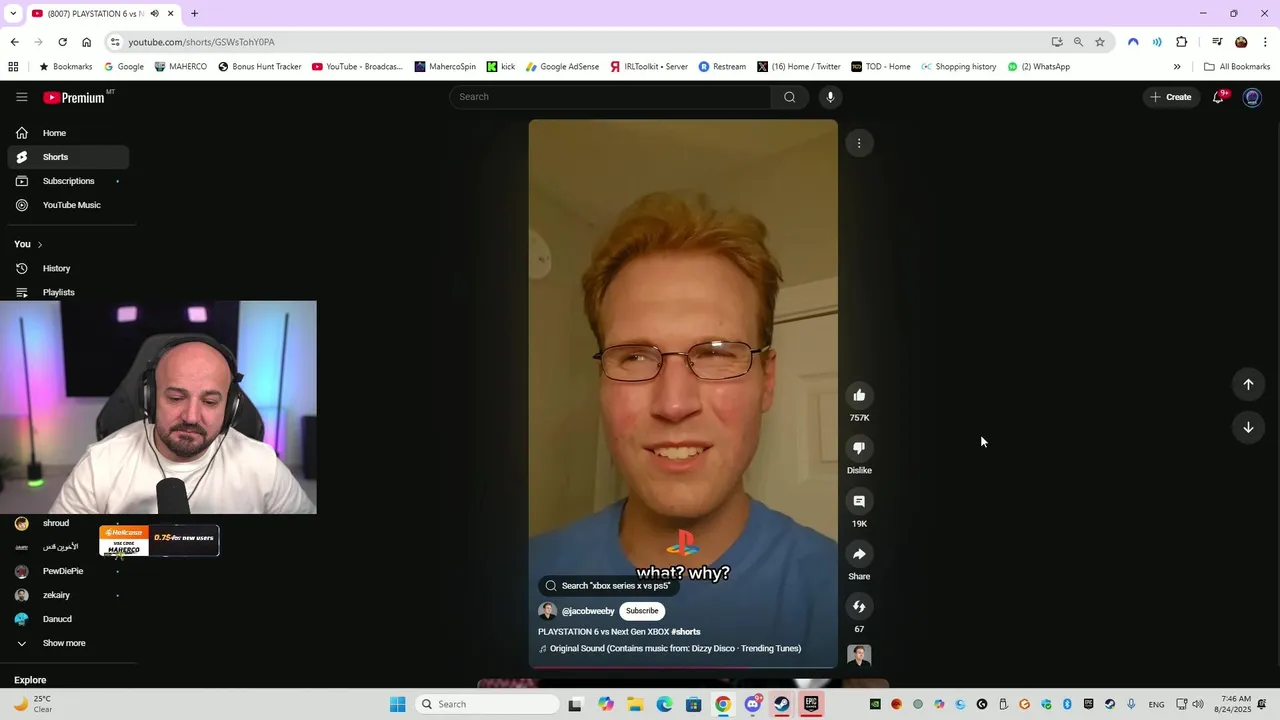Click the YouTube search input field
The height and width of the screenshot is (720, 1280).
[610, 97]
